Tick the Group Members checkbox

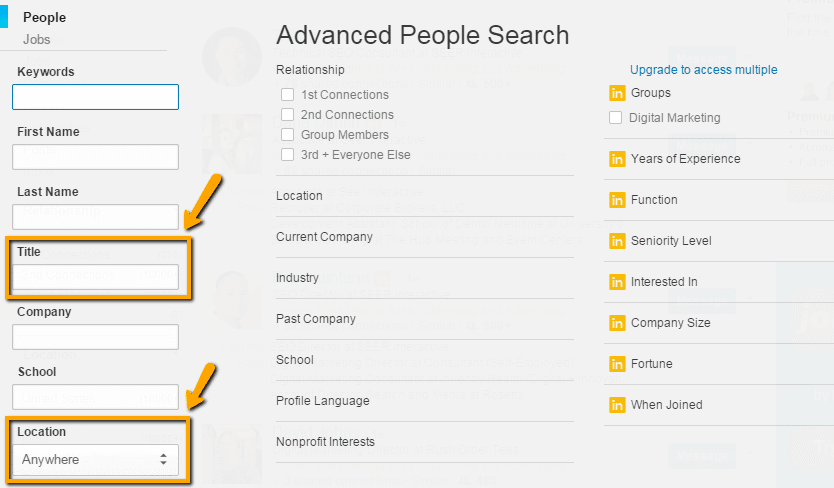coord(288,135)
